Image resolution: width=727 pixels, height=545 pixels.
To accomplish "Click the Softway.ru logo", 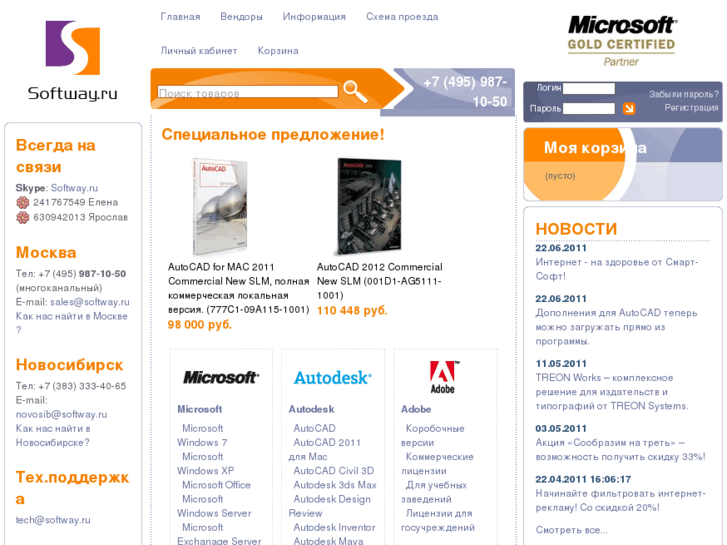I will (x=73, y=61).
